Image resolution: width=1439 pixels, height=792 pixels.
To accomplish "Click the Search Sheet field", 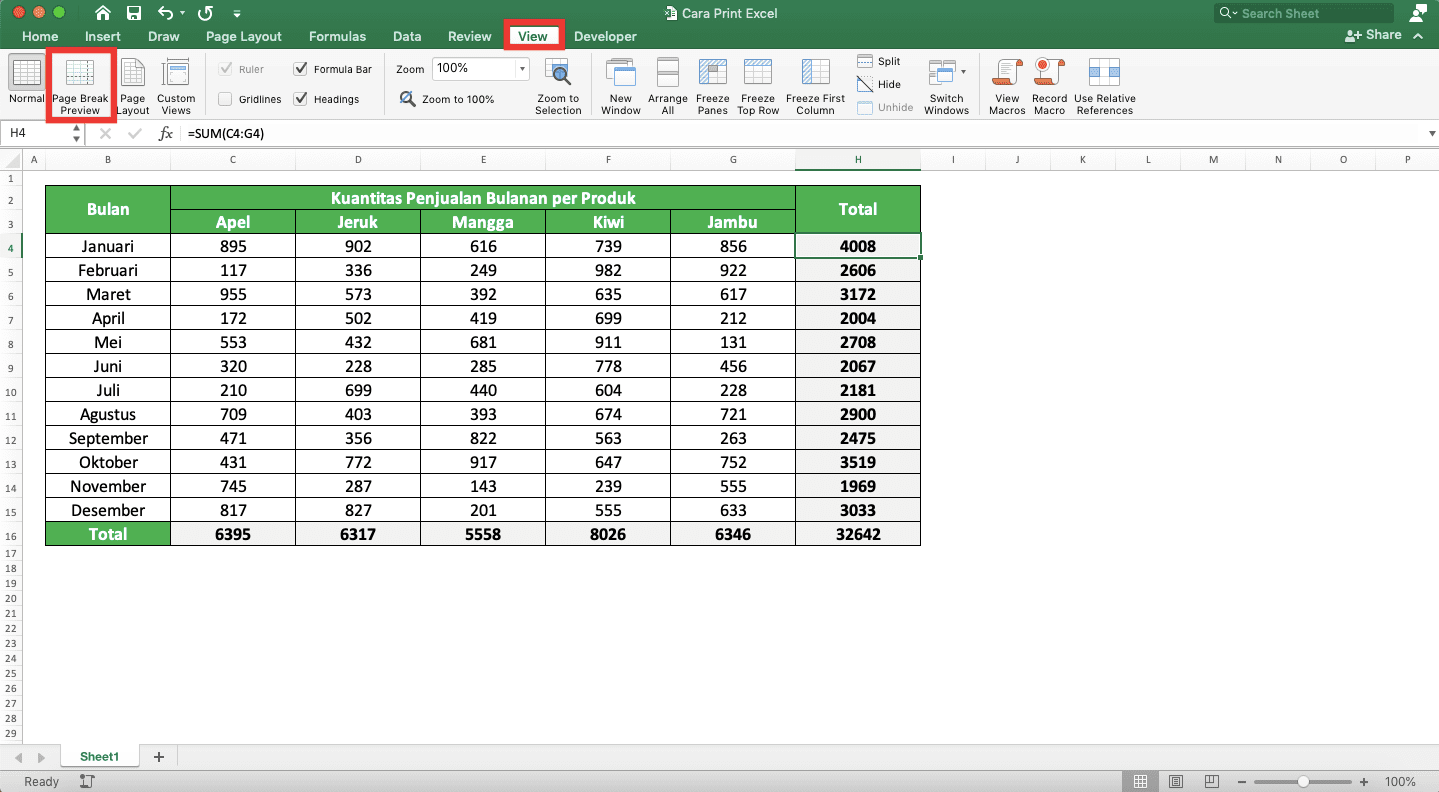I will (1304, 13).
